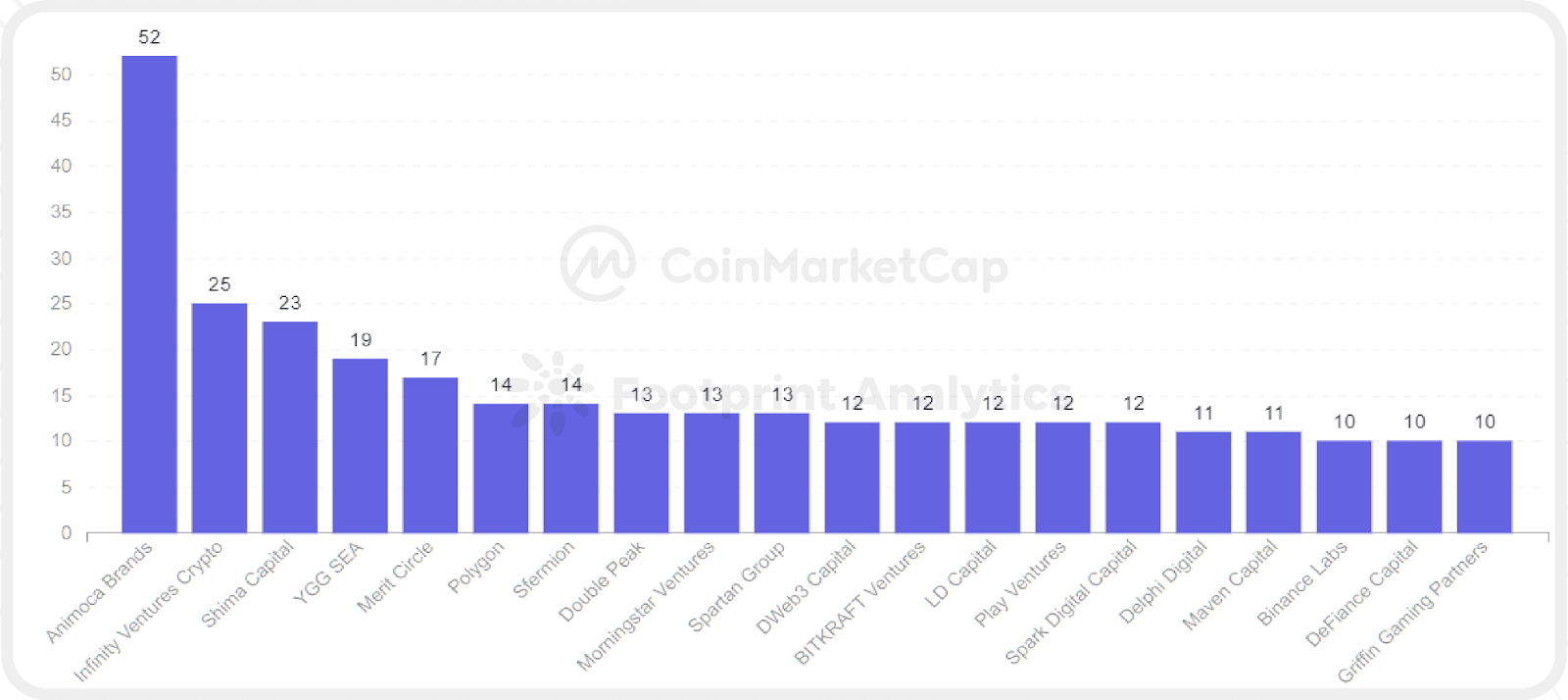Select the Polygon bar in chart
1568x700 pixels.
[x=501, y=469]
